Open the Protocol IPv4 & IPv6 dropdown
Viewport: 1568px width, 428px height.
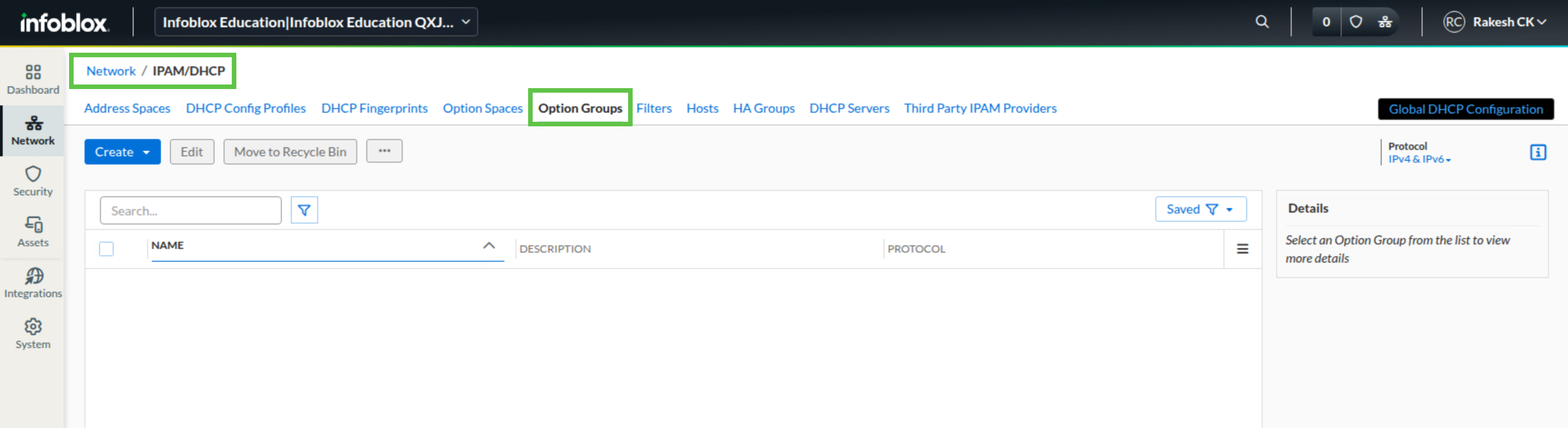tap(1419, 159)
